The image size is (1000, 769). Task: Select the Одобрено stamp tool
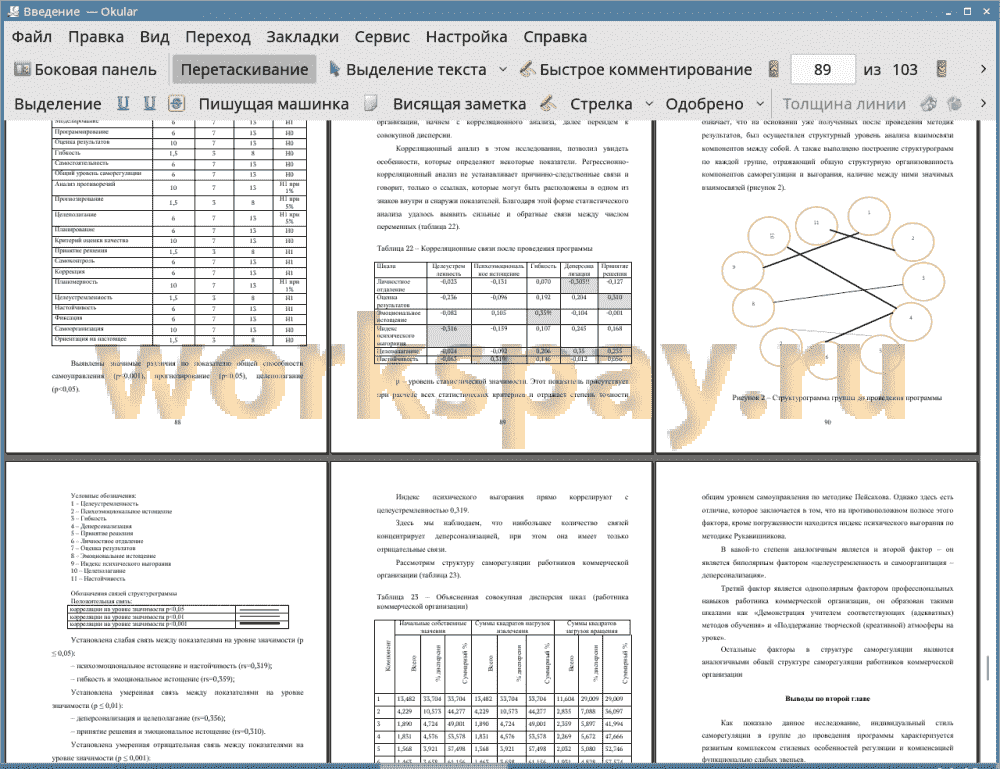pos(705,104)
